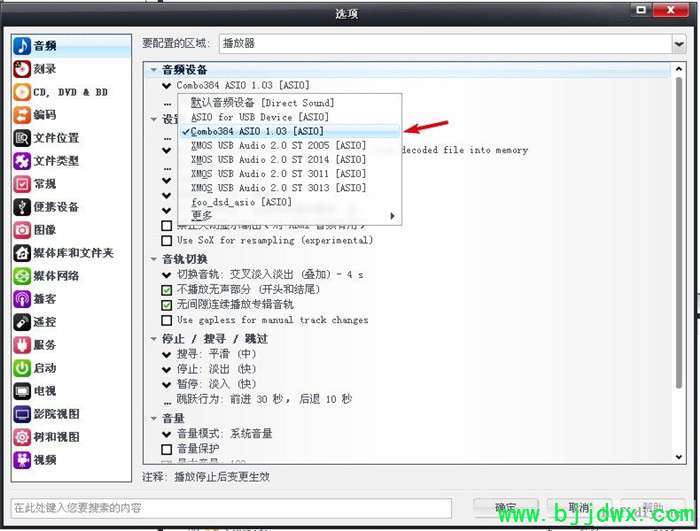Collapse the 音轨切换 section

[154, 259]
